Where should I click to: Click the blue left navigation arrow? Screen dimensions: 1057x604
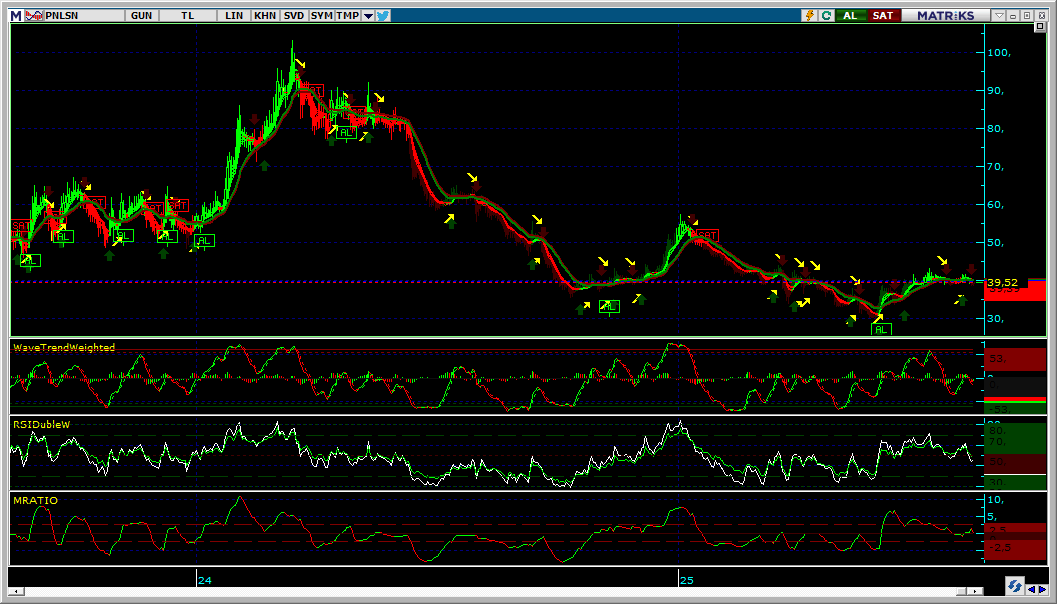(x=1031, y=590)
